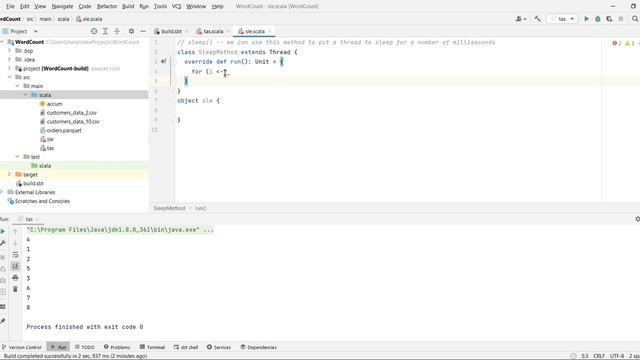This screenshot has height=360, width=640.
Task: Expand the project WordCount-build folder
Action: pyautogui.click(x=9, y=68)
